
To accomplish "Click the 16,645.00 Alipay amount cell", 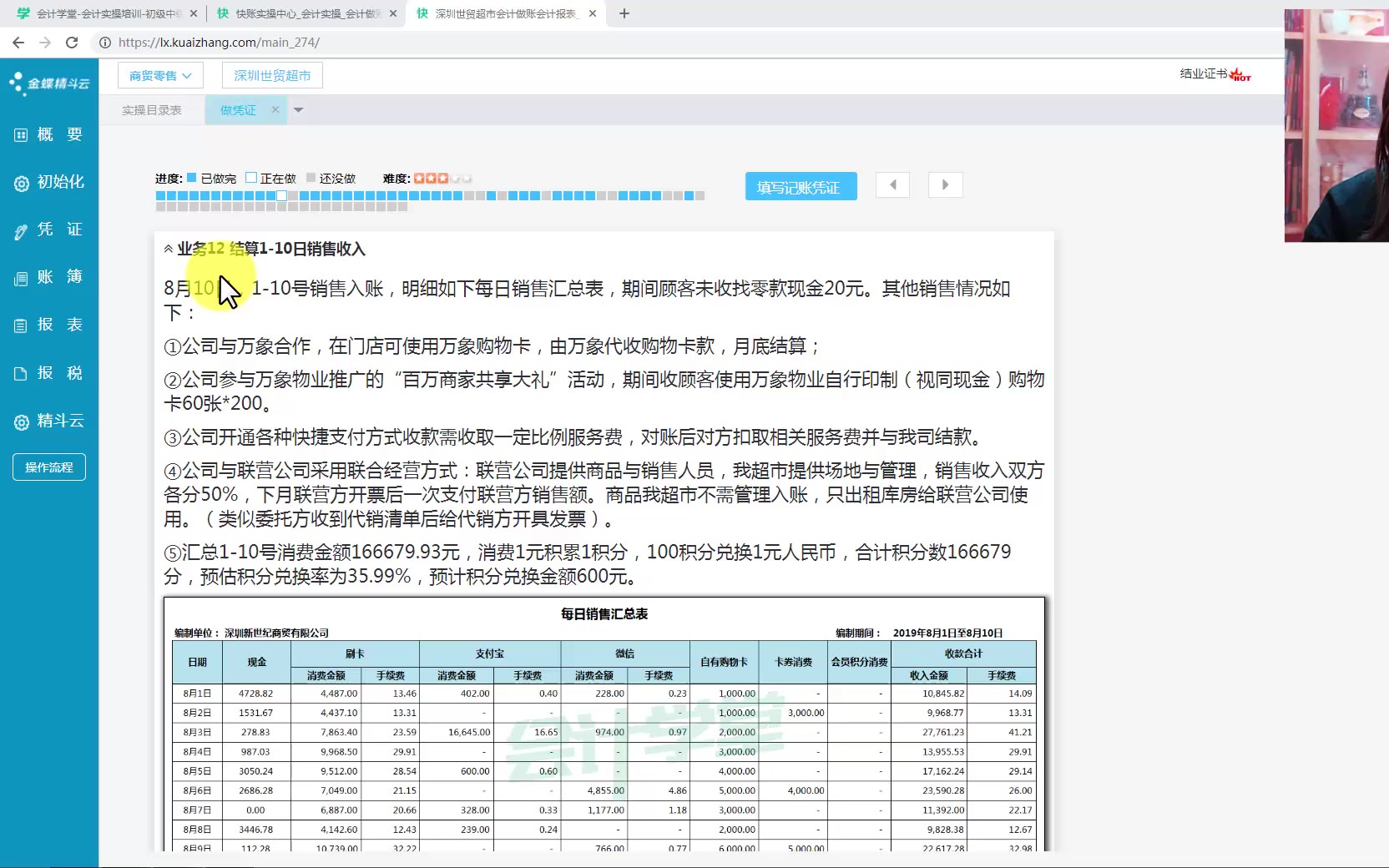I will (457, 732).
